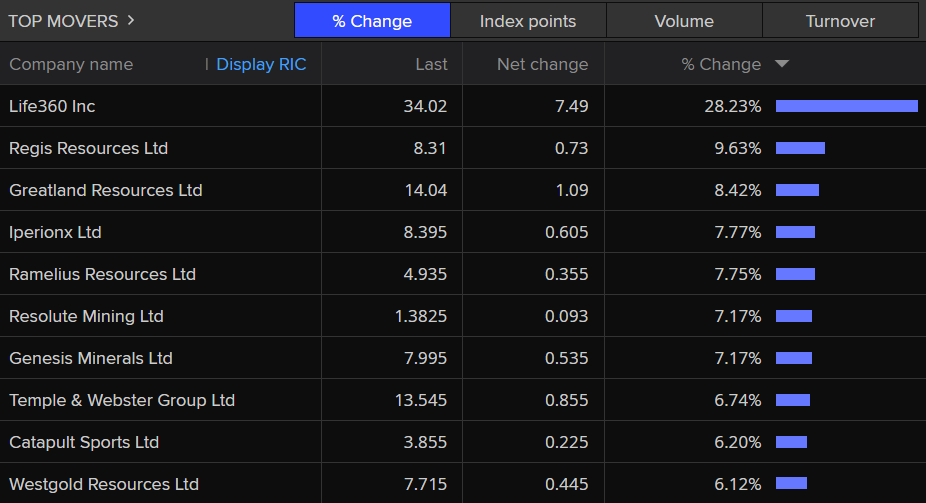Sort by the Company name column header

[71, 64]
